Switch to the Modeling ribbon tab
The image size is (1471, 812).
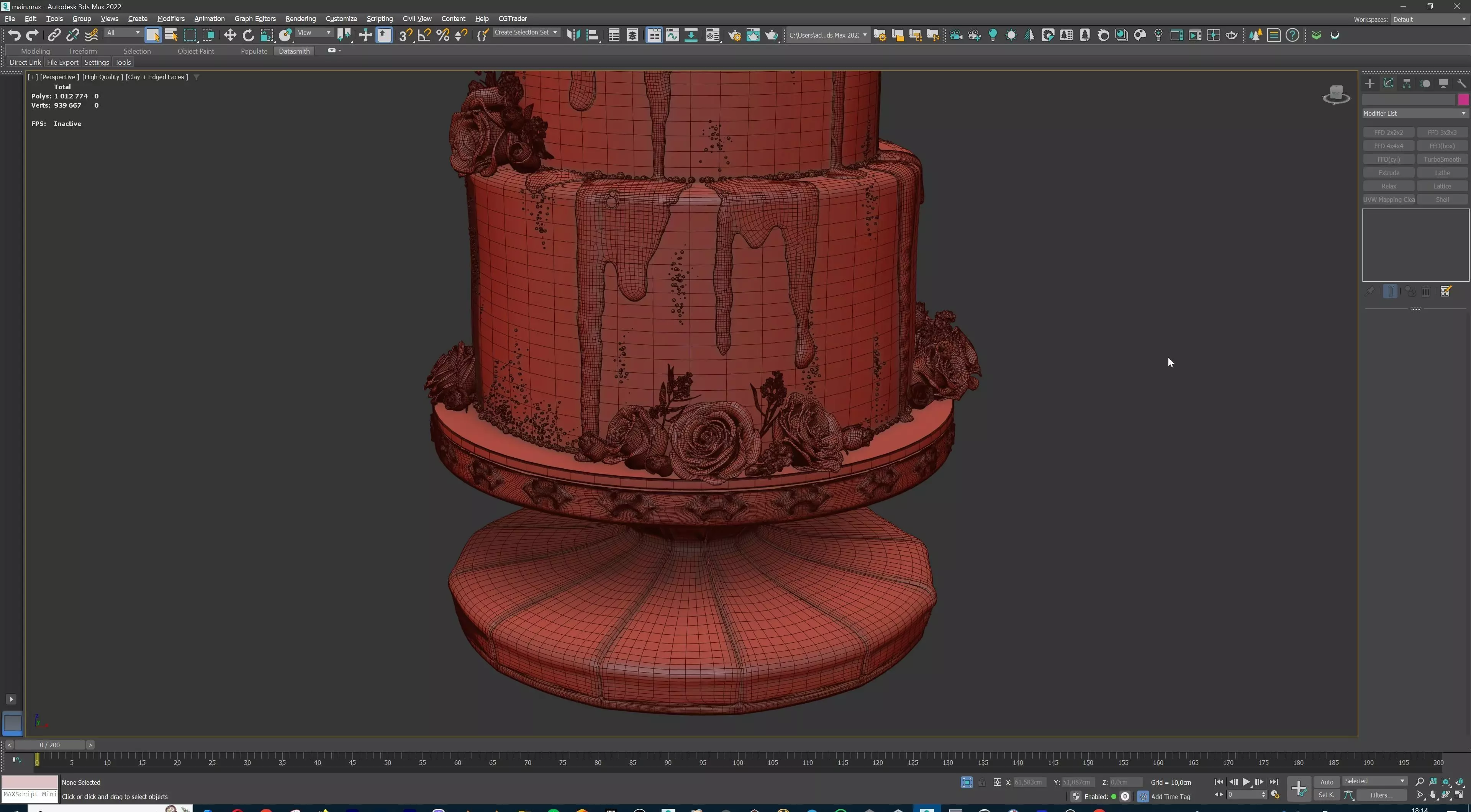click(x=35, y=51)
